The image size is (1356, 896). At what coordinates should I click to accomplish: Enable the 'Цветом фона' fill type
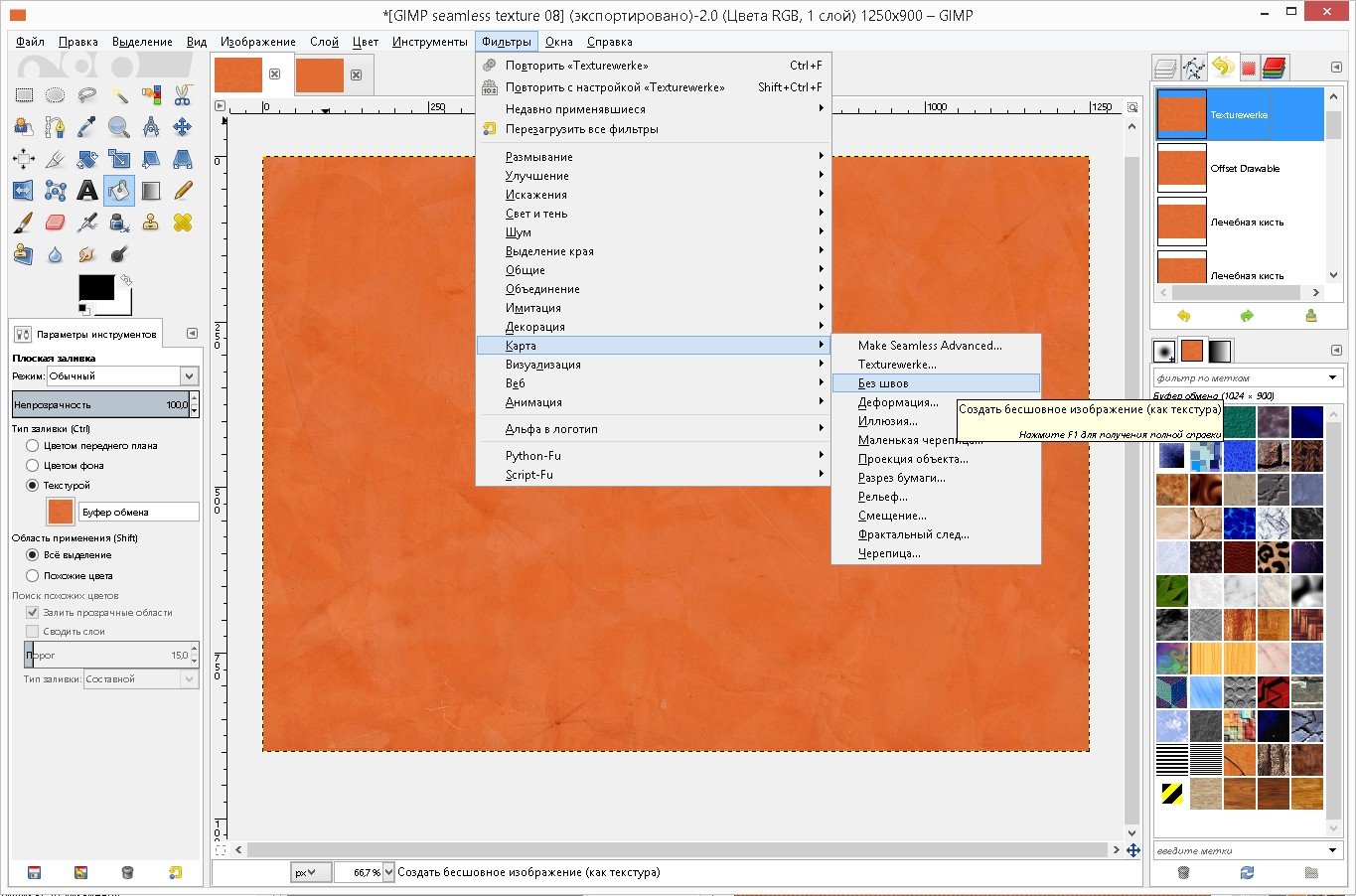click(x=33, y=466)
